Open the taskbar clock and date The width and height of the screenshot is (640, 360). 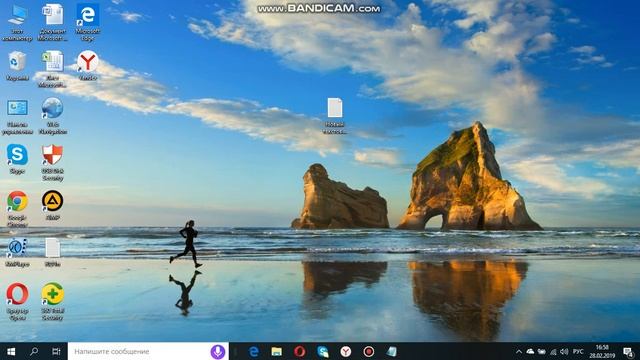point(602,351)
